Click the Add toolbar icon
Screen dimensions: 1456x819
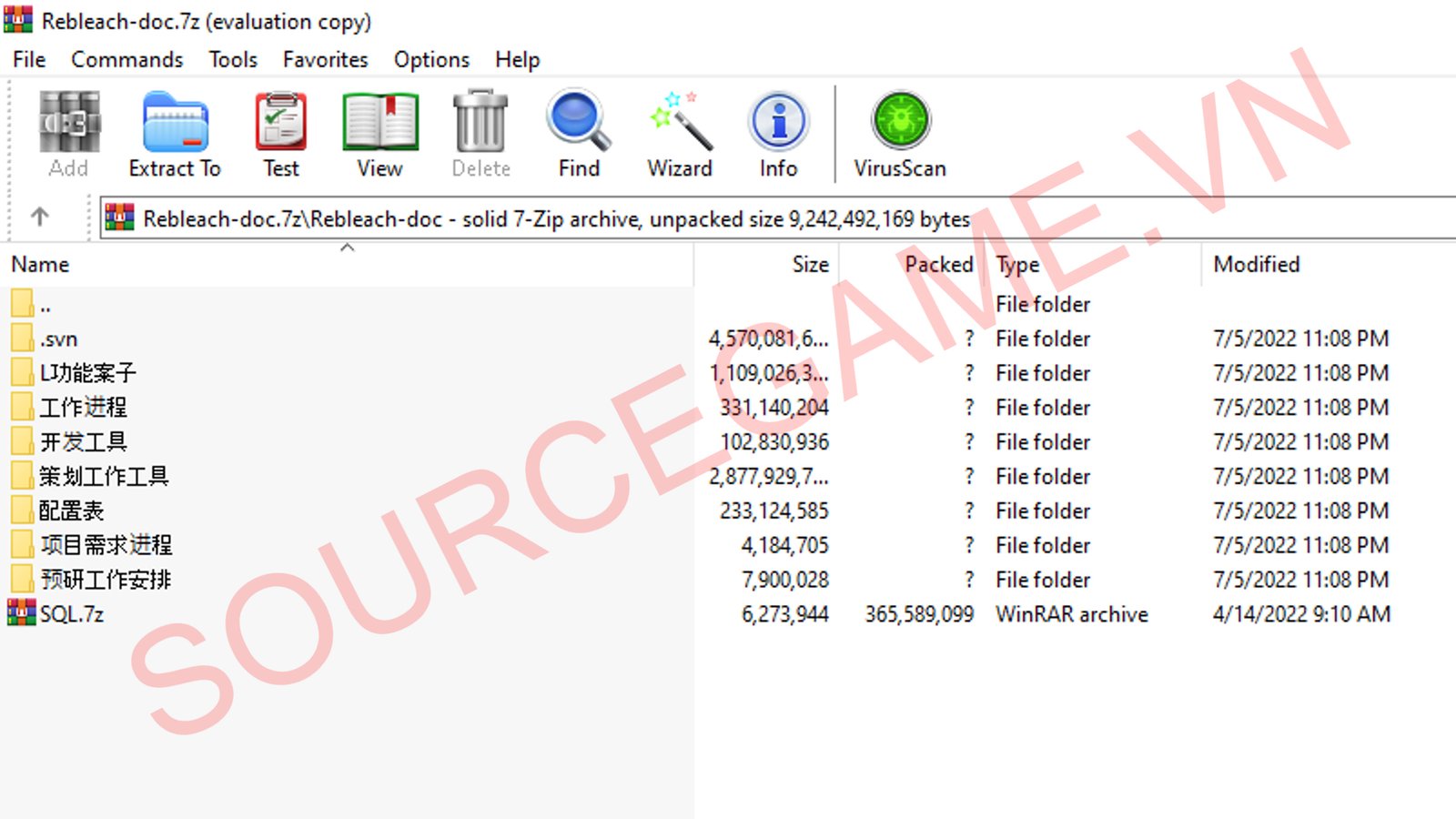pyautogui.click(x=68, y=134)
